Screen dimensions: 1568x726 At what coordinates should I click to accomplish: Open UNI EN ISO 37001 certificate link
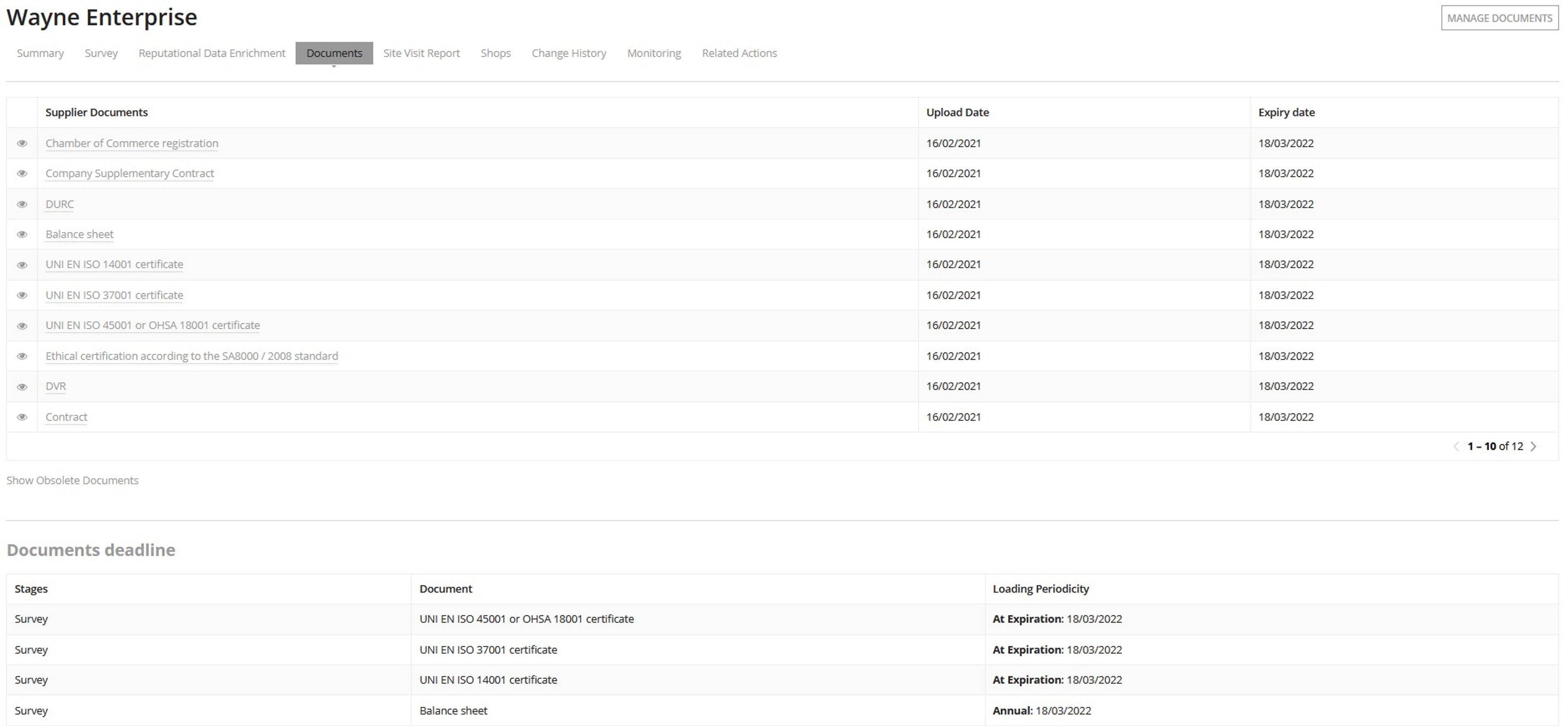point(114,295)
